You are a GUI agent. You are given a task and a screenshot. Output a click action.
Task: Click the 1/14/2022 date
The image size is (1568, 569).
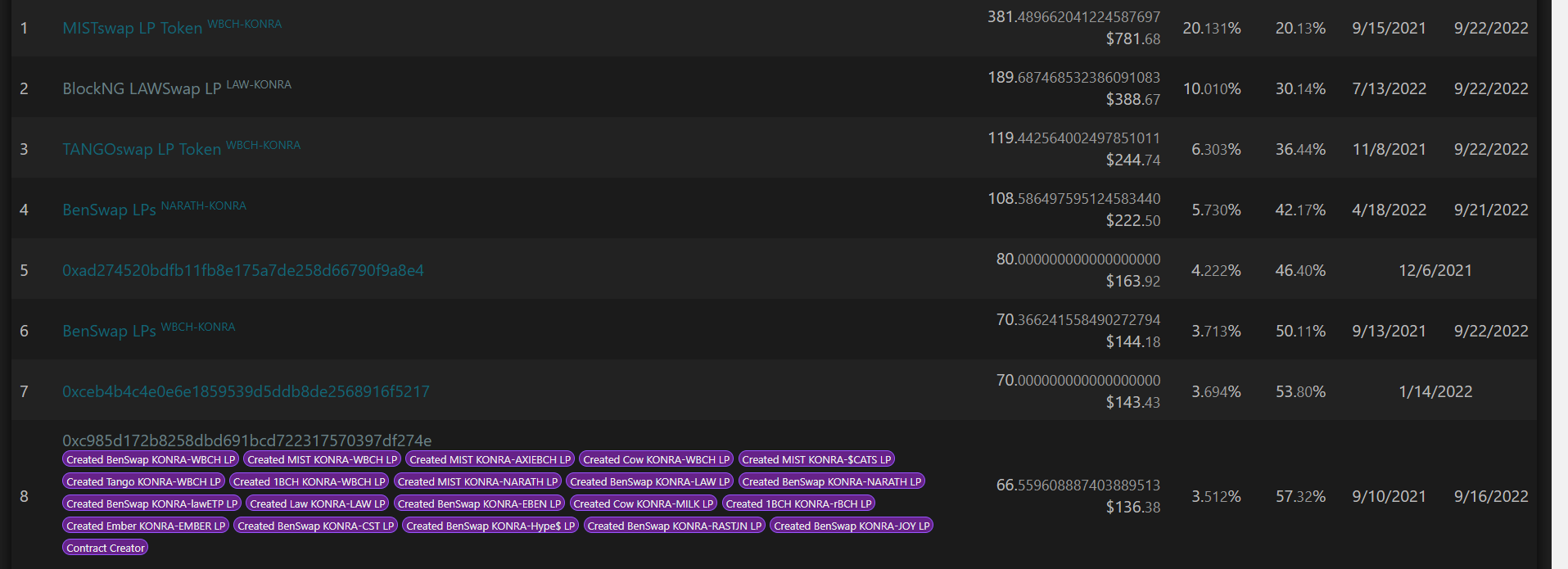[1435, 391]
